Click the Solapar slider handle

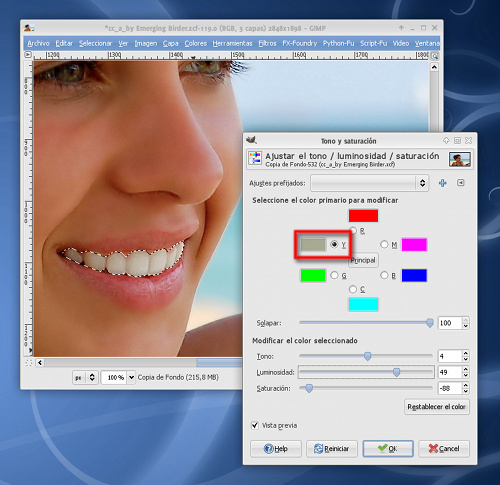[x=430, y=323]
